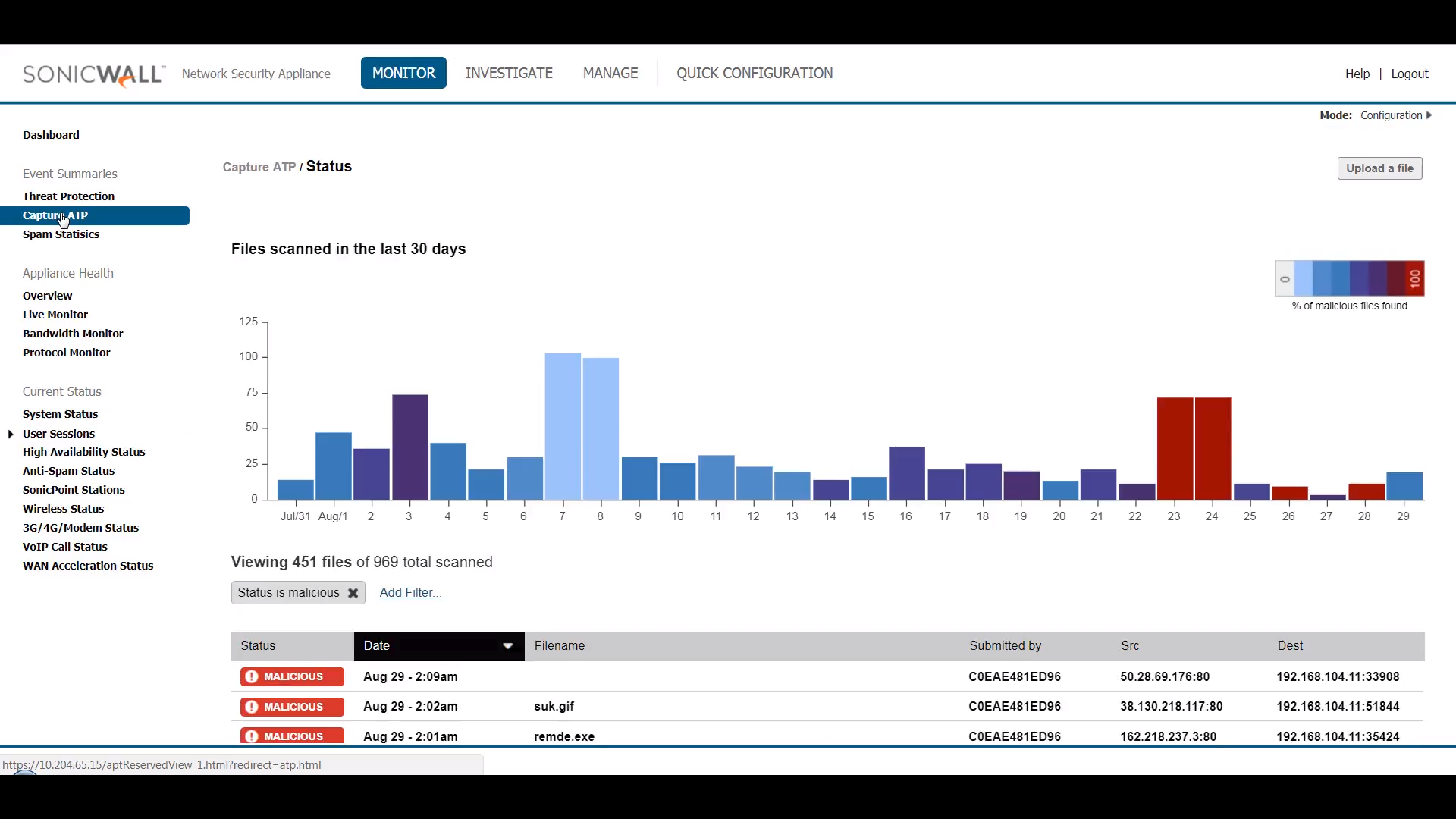Click the Upload a file button
Screen dimensions: 1456x819
click(x=1379, y=168)
